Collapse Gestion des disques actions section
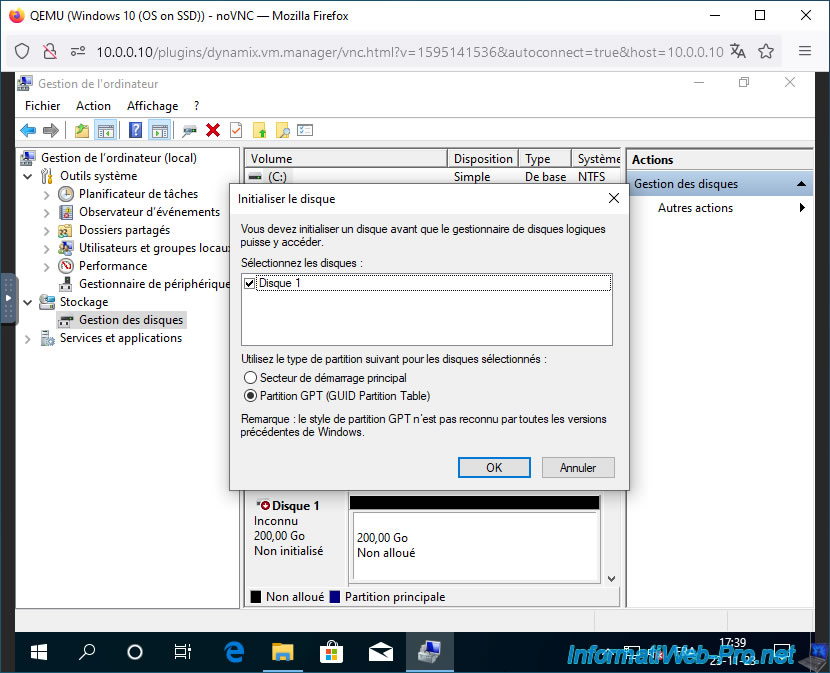The height and width of the screenshot is (673, 830). point(801,184)
